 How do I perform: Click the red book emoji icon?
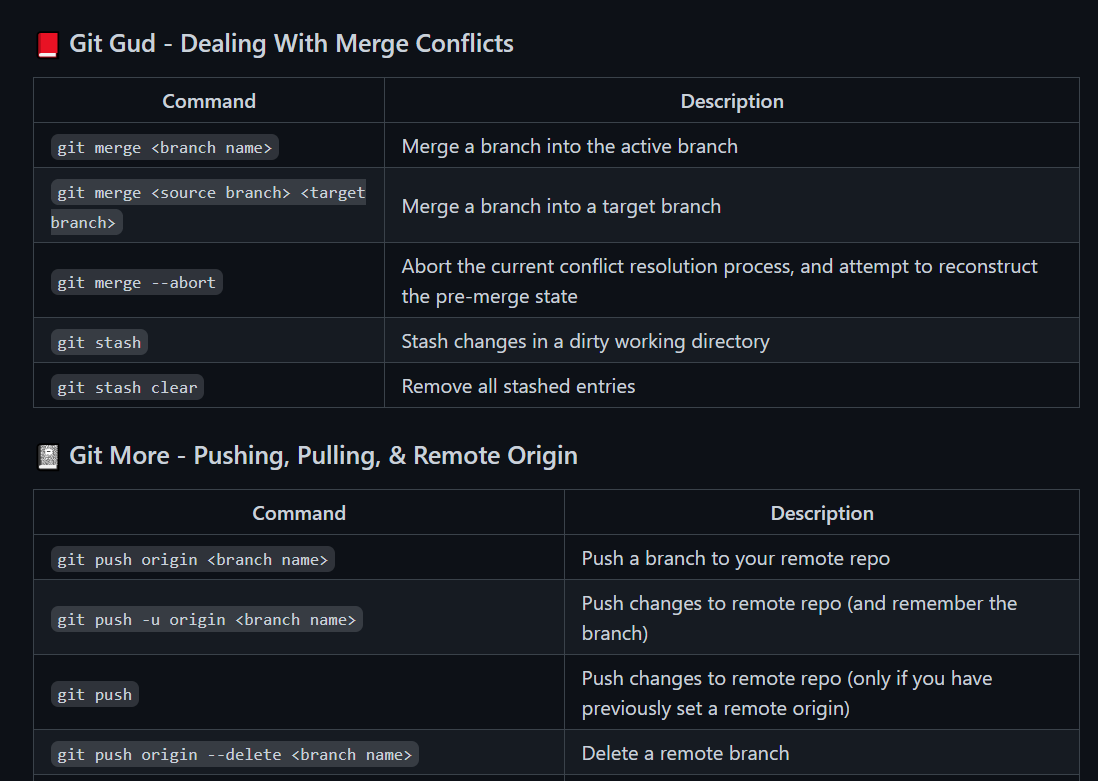point(48,45)
